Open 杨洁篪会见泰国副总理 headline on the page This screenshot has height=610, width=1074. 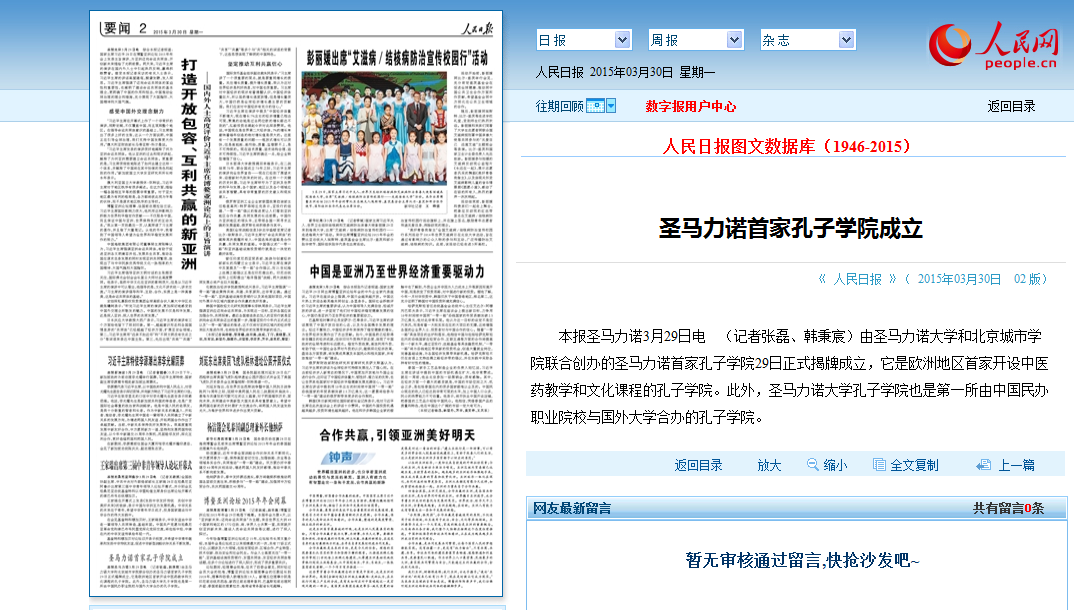coord(245,427)
